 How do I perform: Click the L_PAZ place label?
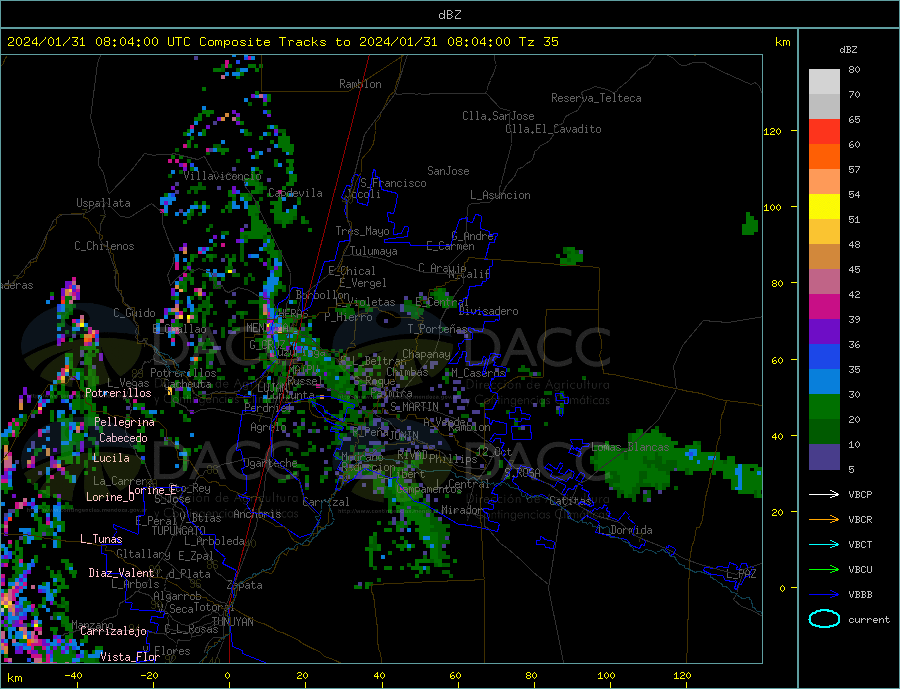coord(741,574)
